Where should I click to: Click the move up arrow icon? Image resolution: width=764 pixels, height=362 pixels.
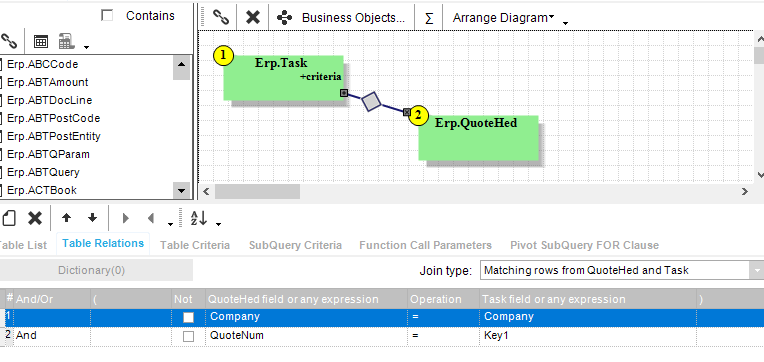pos(67,218)
